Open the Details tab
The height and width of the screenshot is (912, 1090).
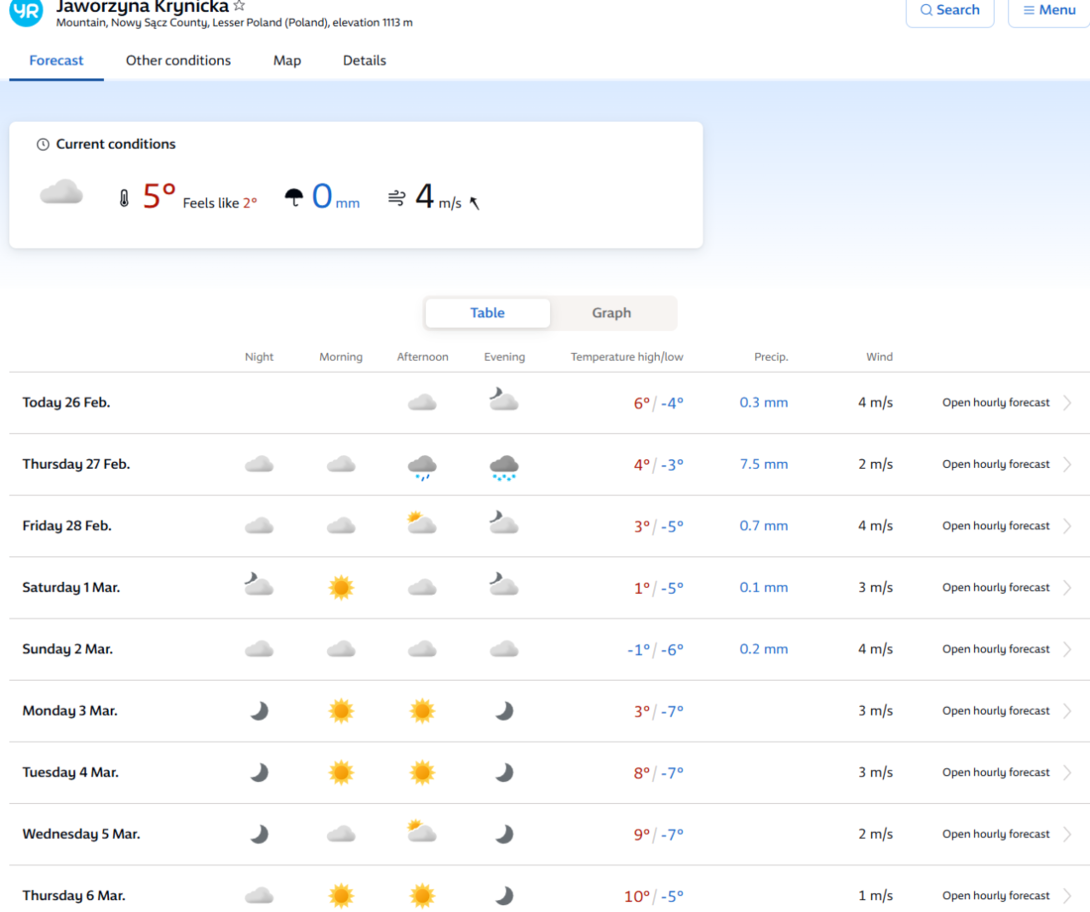click(364, 60)
